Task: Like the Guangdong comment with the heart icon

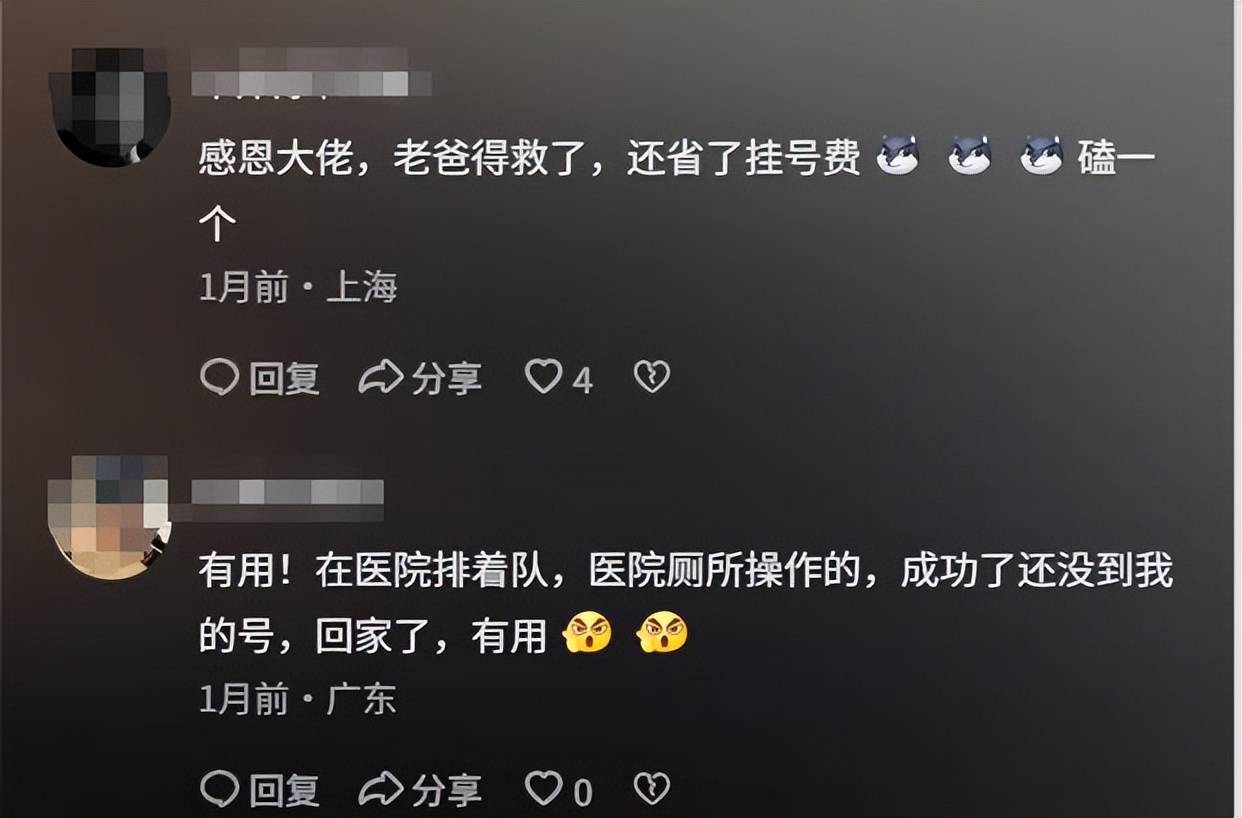Action: coord(544,789)
